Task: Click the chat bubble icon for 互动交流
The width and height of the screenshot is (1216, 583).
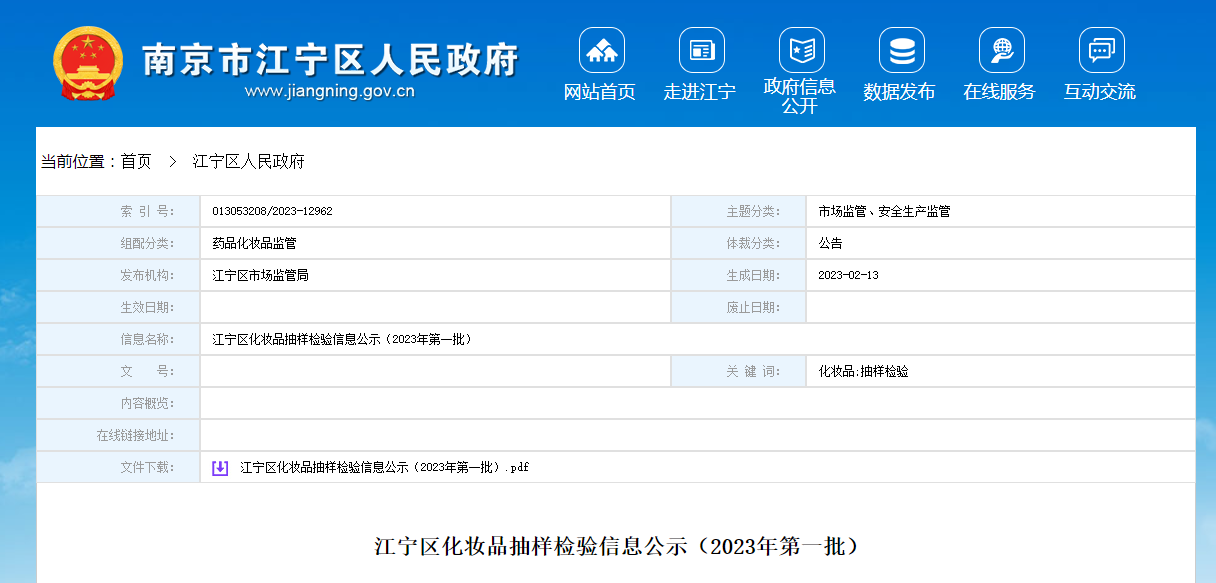Action: coord(1101,50)
